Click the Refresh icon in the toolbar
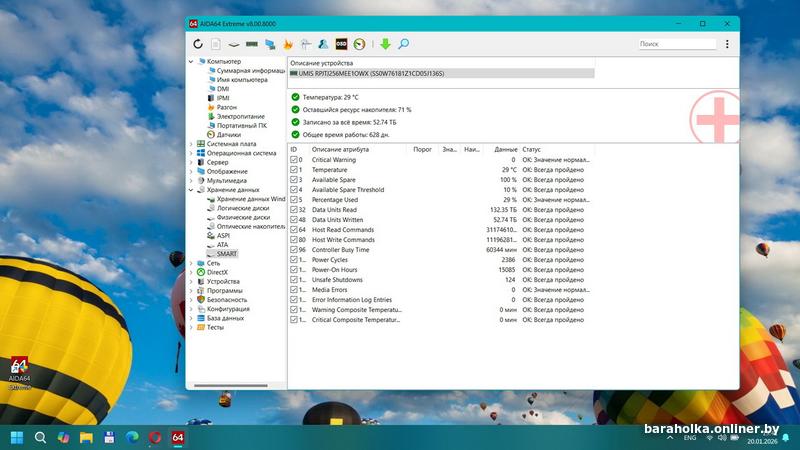Viewport: 800px width, 450px height. click(x=198, y=44)
